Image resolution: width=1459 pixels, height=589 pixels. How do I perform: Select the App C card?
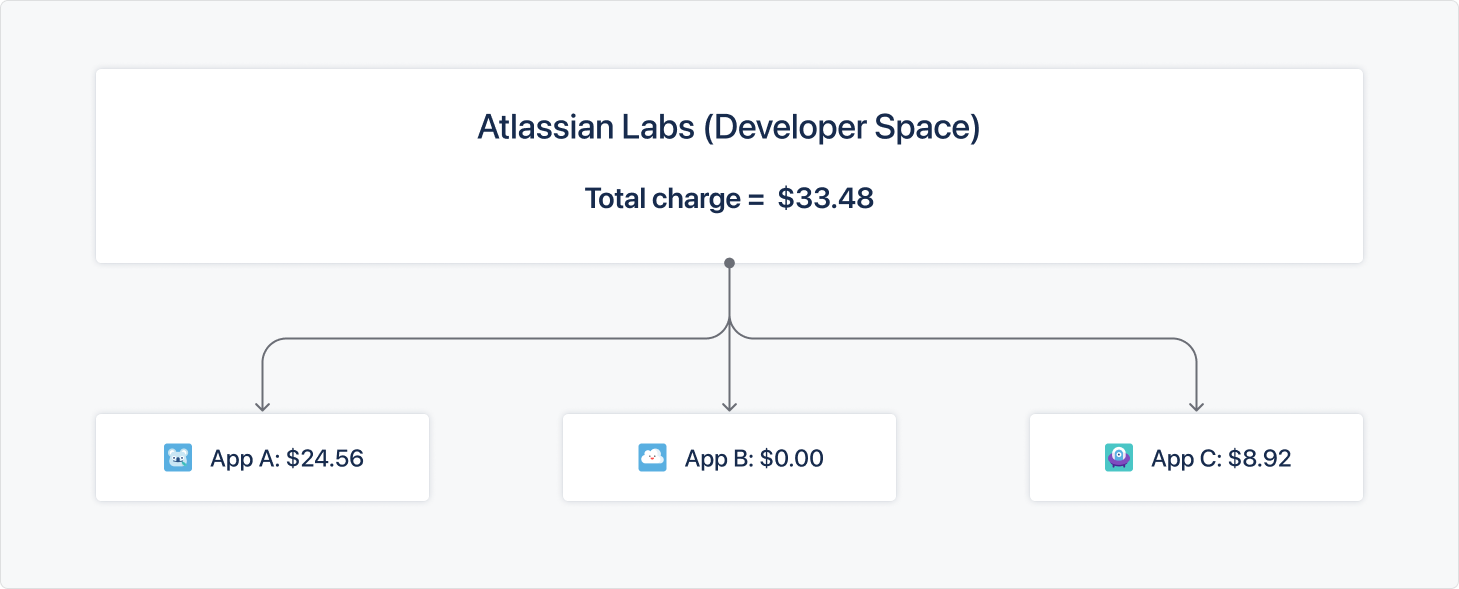[1196, 457]
